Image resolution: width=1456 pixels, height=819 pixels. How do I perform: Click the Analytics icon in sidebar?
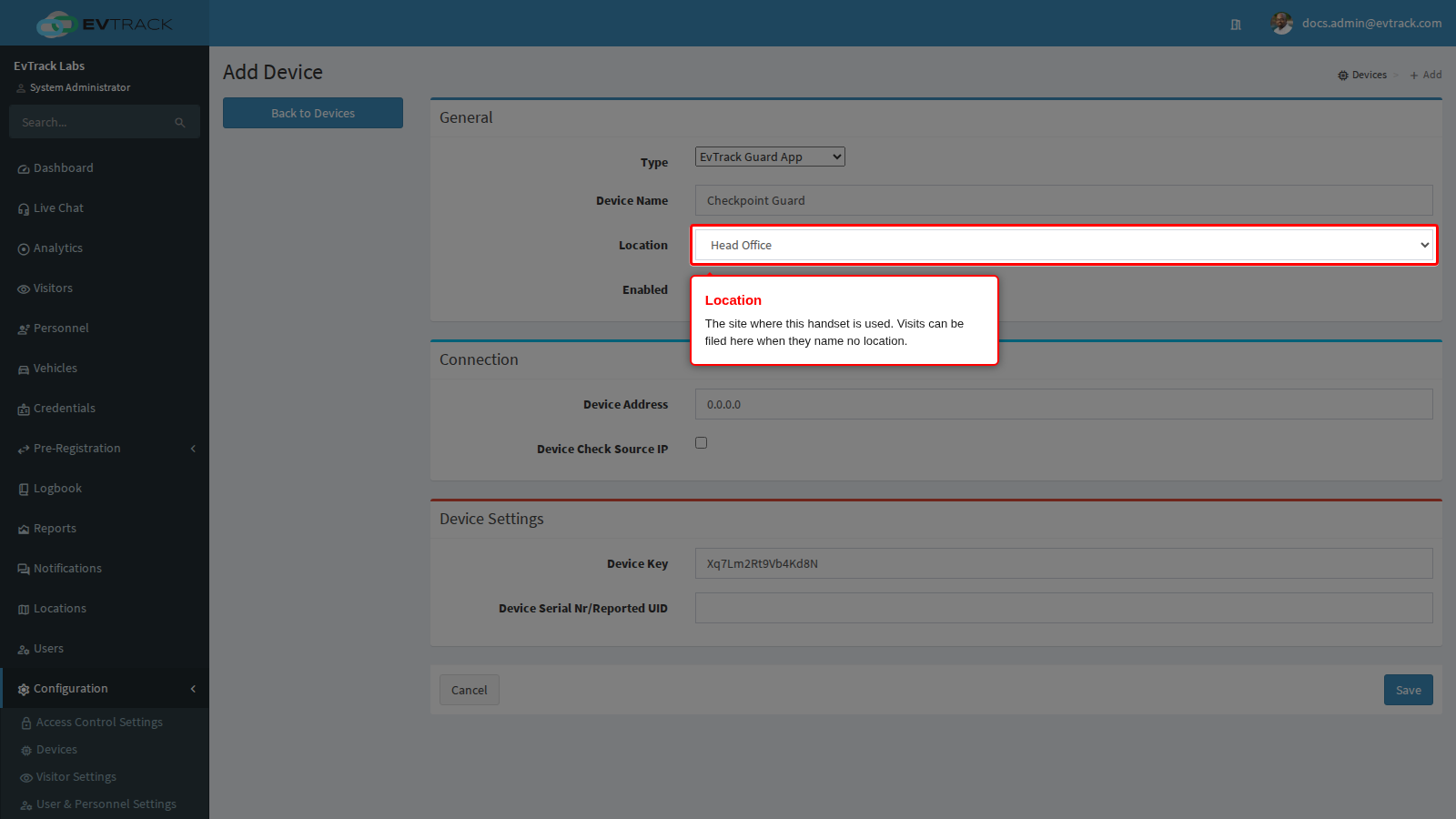24,249
